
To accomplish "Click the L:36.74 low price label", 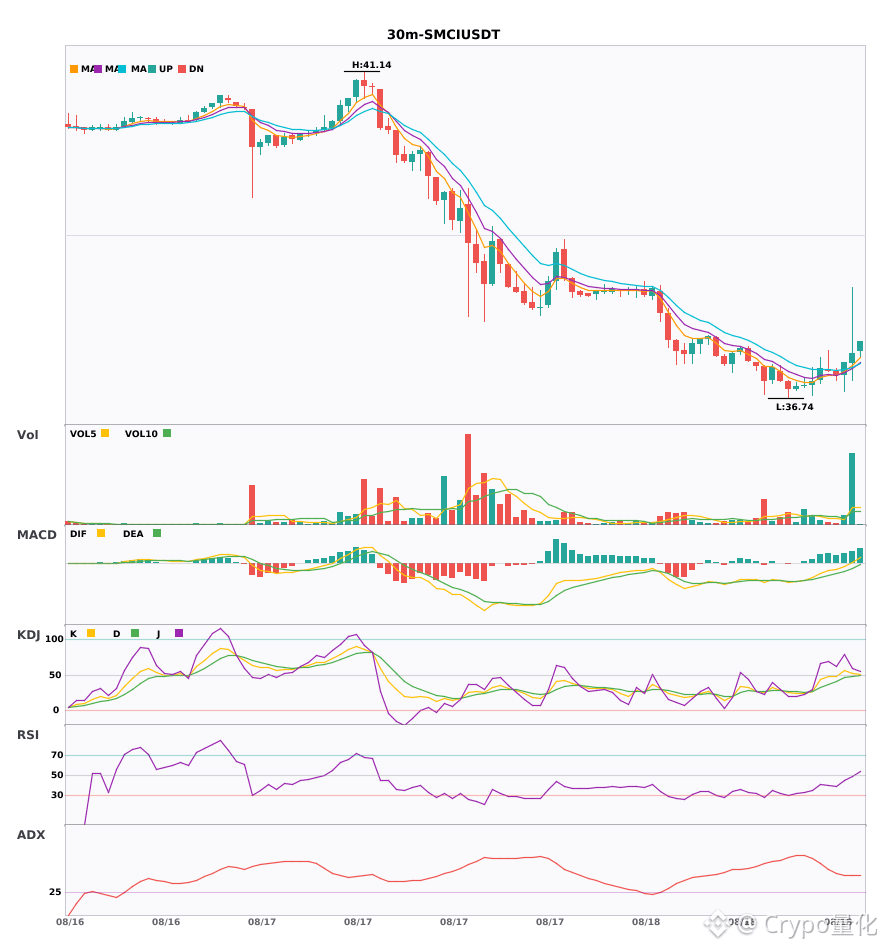I will coord(795,407).
